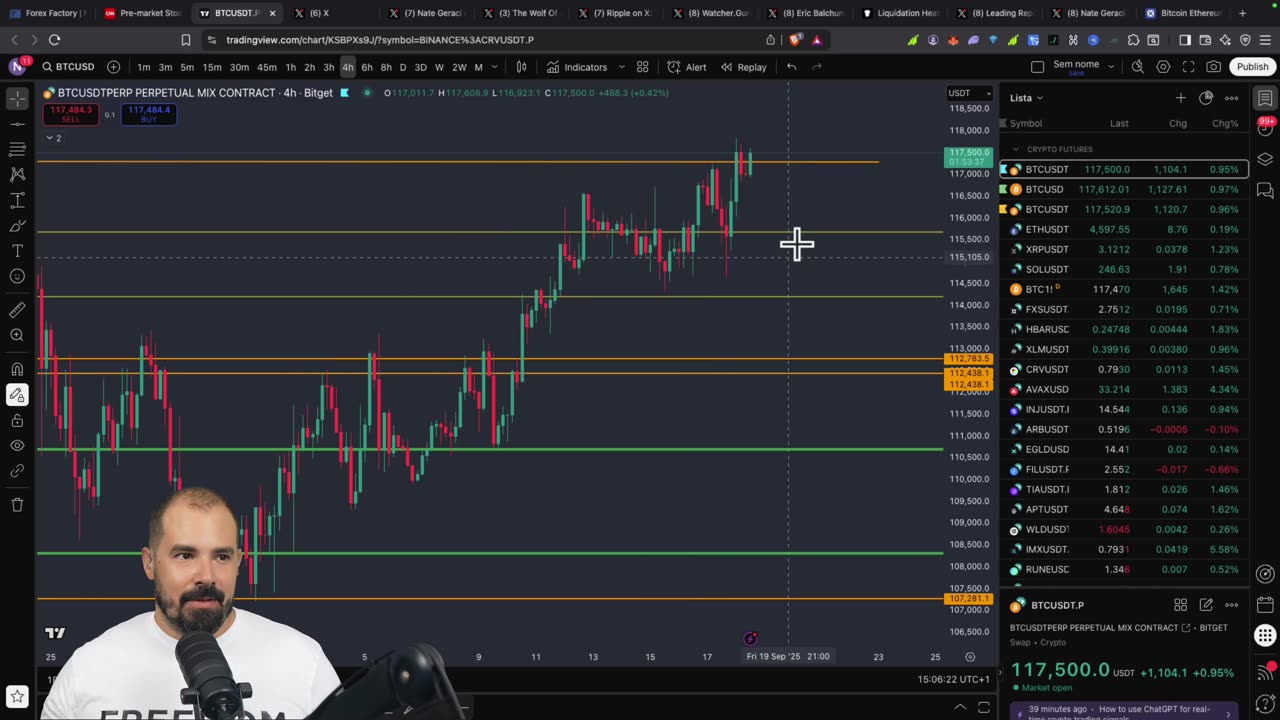This screenshot has height=720, width=1280.
Task: Open the patterns drawing tool
Action: click(x=17, y=174)
